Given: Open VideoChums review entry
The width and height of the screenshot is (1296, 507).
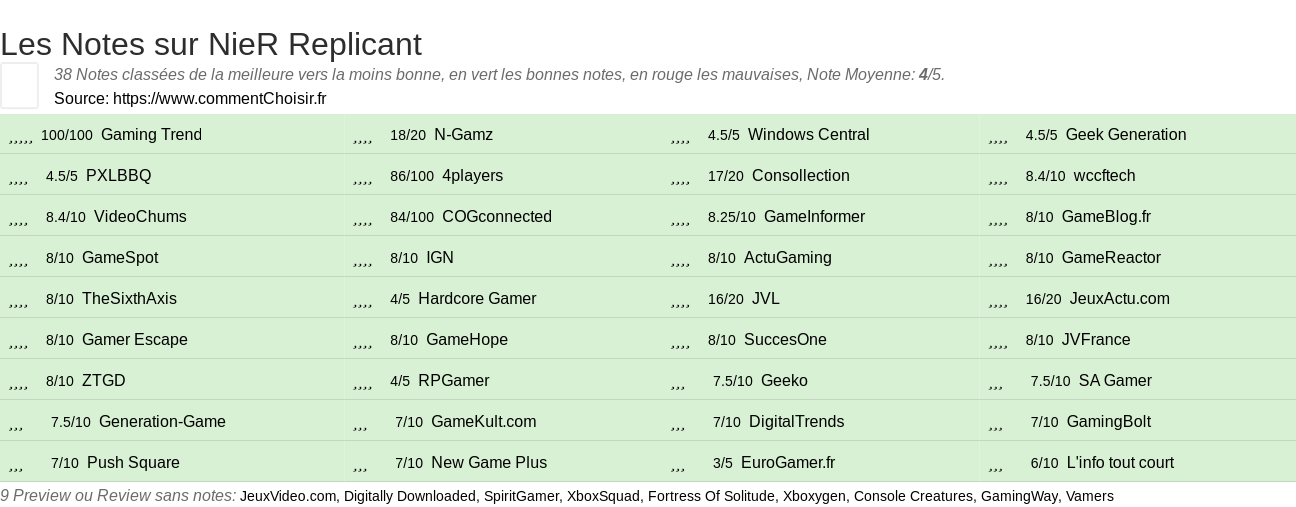Looking at the screenshot, I should point(140,217).
